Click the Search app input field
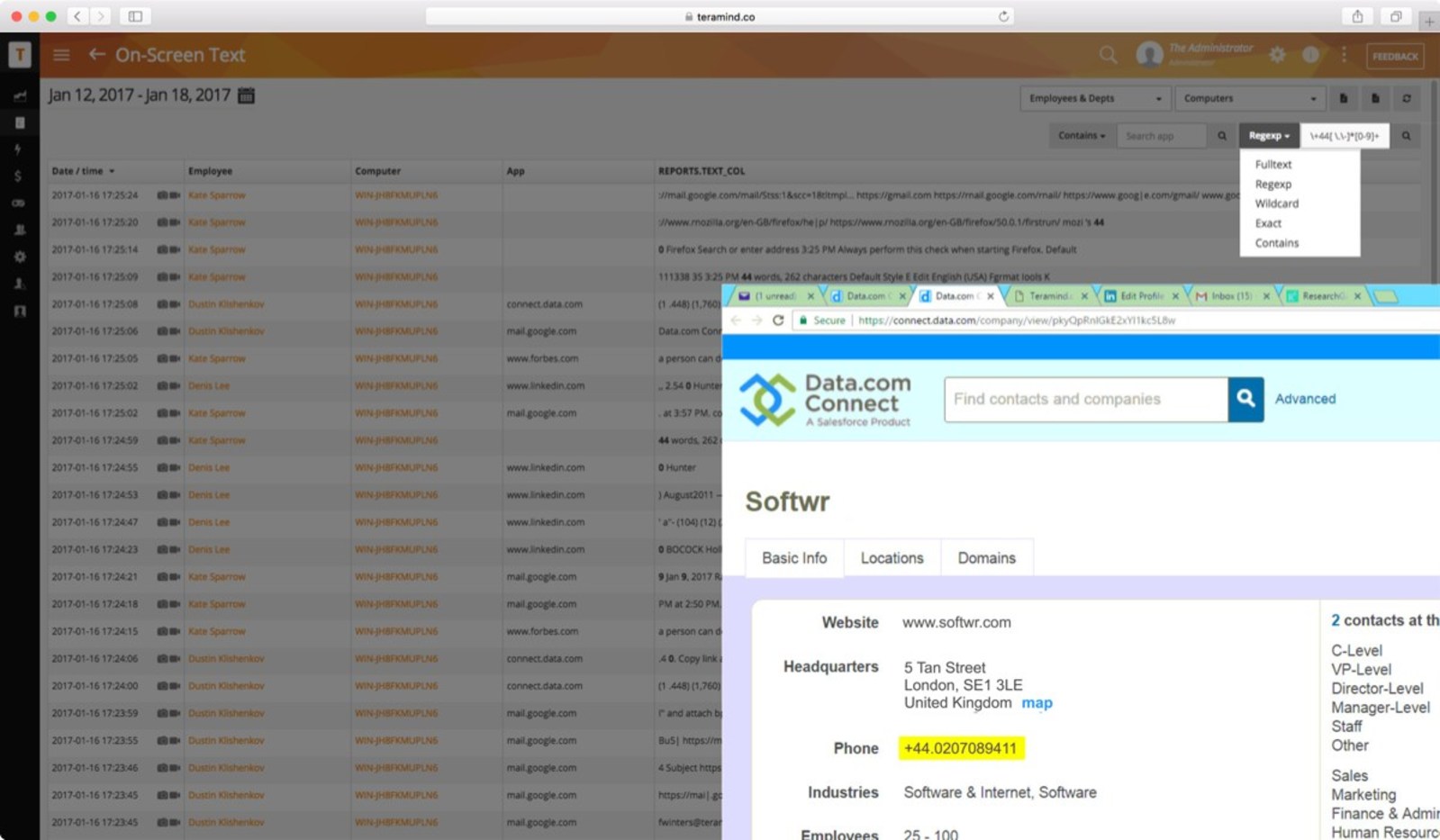Viewport: 1440px width, 840px height. point(1162,136)
